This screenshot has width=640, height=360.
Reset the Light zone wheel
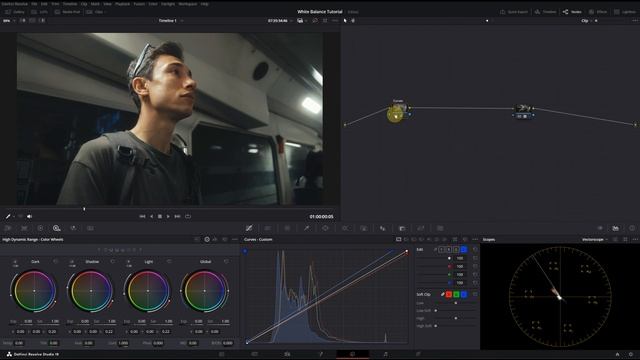click(x=169, y=261)
